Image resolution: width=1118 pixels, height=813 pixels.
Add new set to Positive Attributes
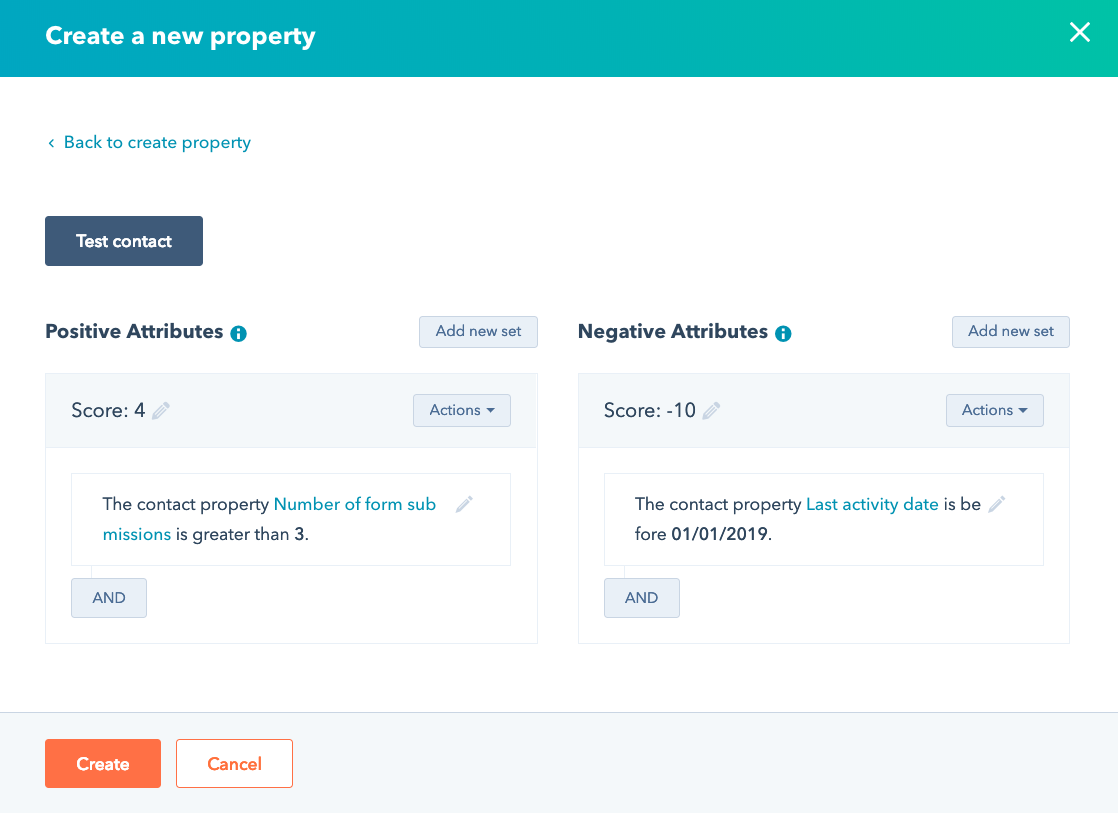(478, 332)
